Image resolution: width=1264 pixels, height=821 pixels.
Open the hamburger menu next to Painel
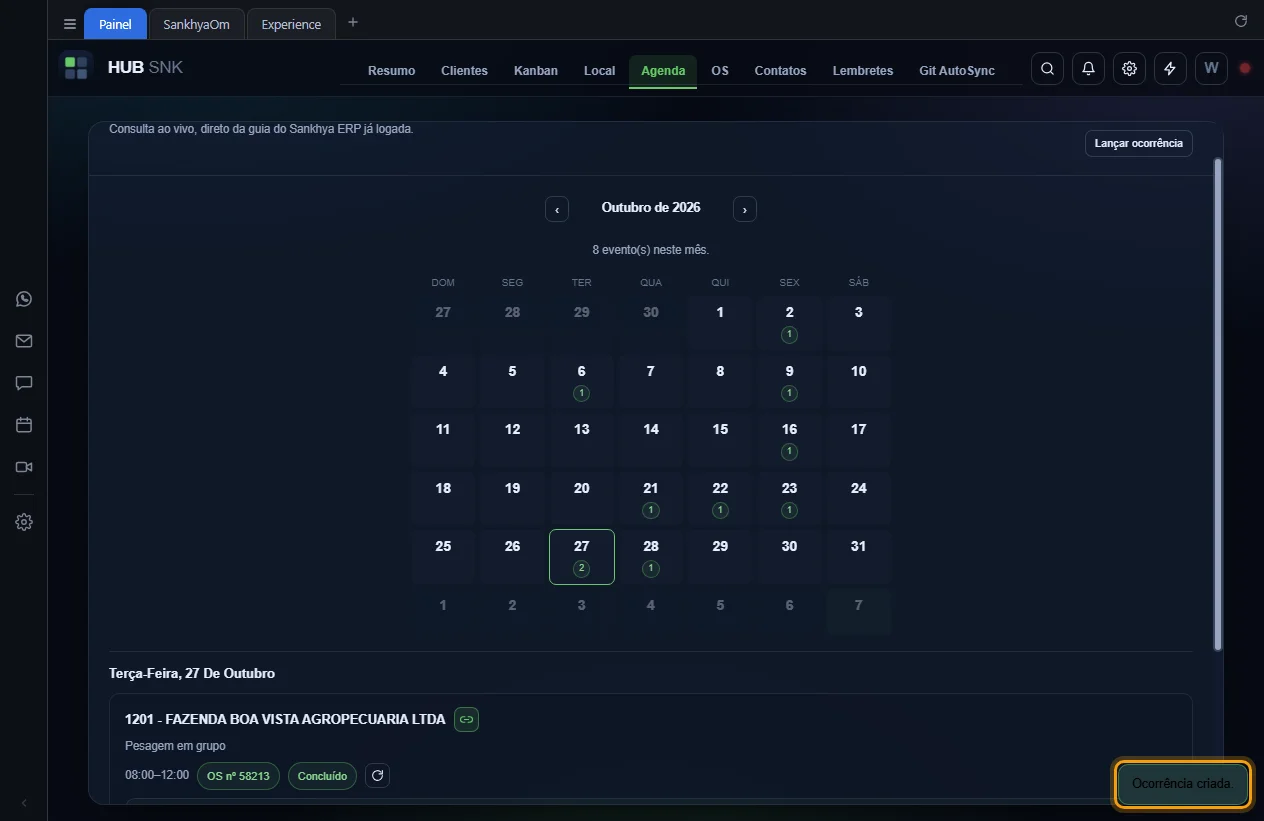point(69,24)
